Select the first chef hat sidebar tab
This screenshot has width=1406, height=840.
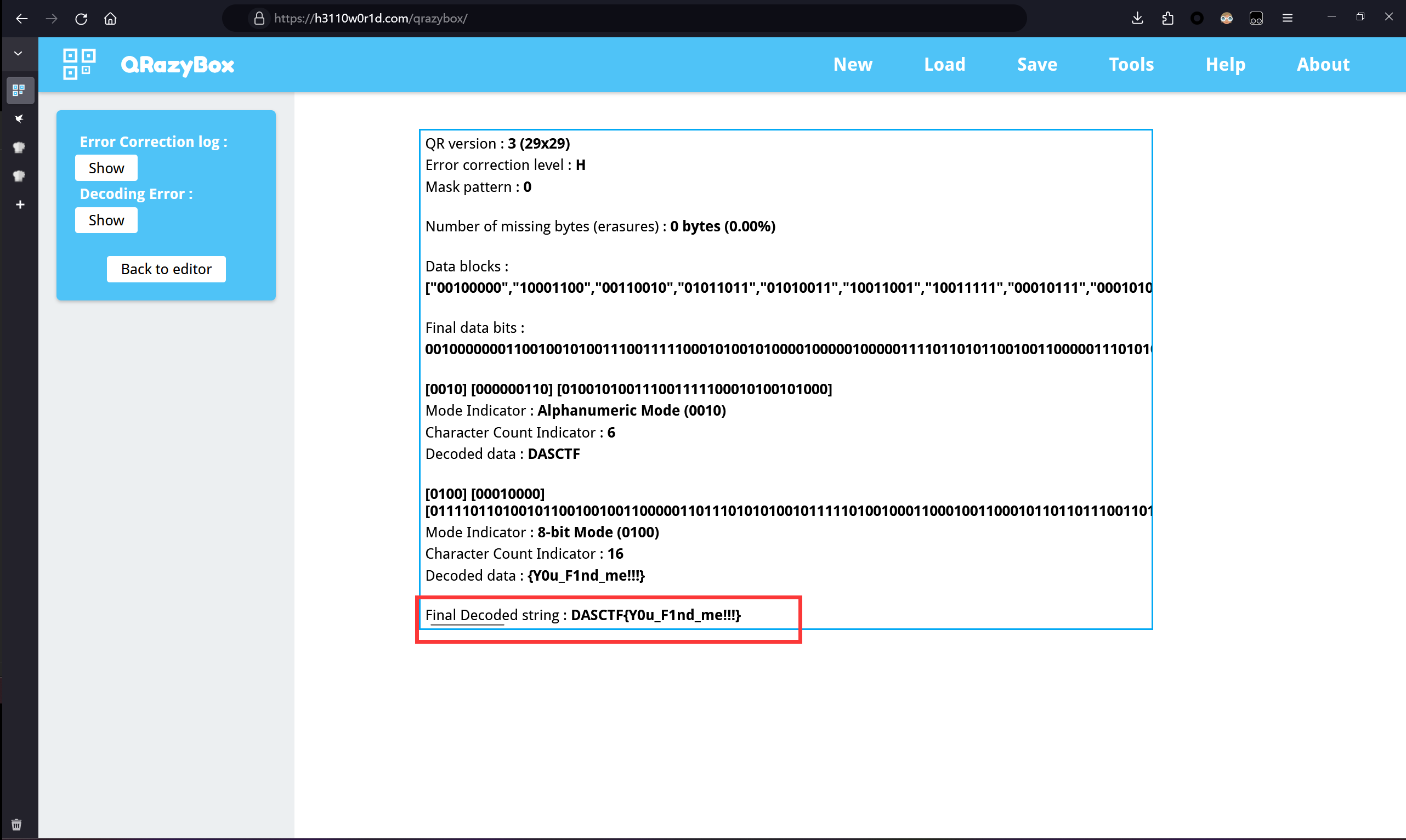(x=19, y=147)
